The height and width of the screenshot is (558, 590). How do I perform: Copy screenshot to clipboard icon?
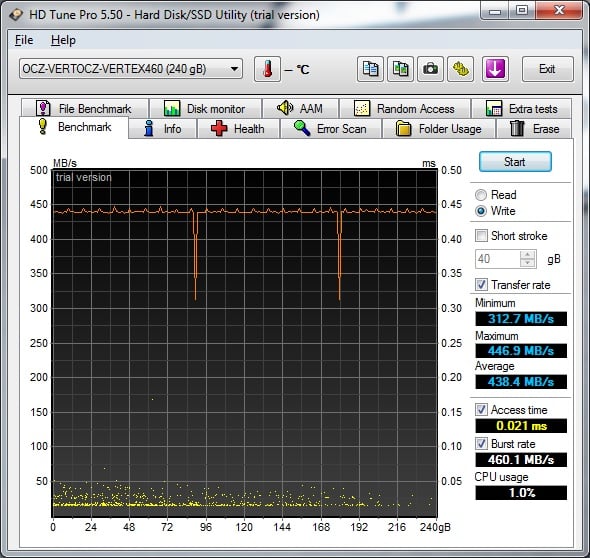(x=400, y=69)
